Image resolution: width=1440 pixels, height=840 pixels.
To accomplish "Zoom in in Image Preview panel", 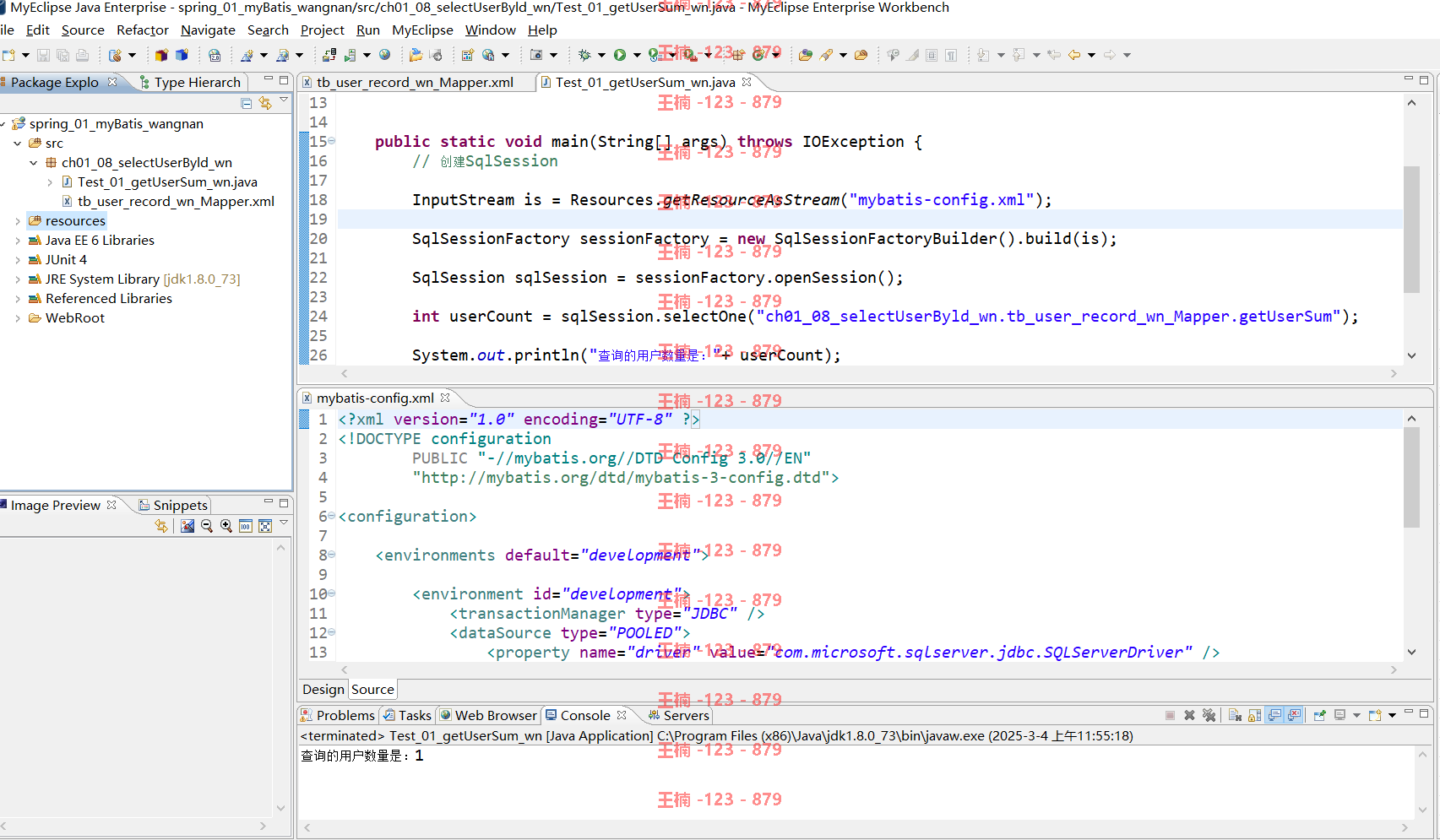I will pos(226,526).
